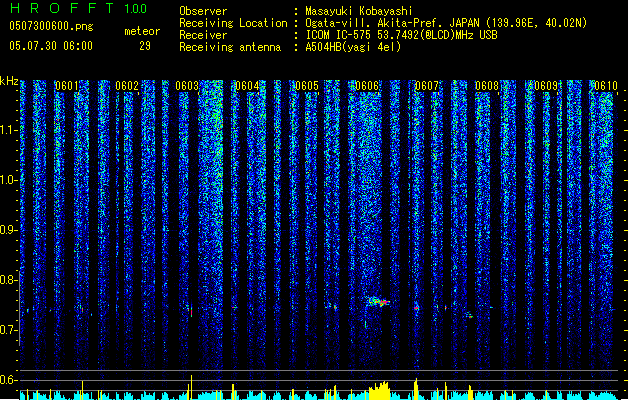Click the 'Receiving antenna' field label
The height and width of the screenshot is (400, 629).
230,47
